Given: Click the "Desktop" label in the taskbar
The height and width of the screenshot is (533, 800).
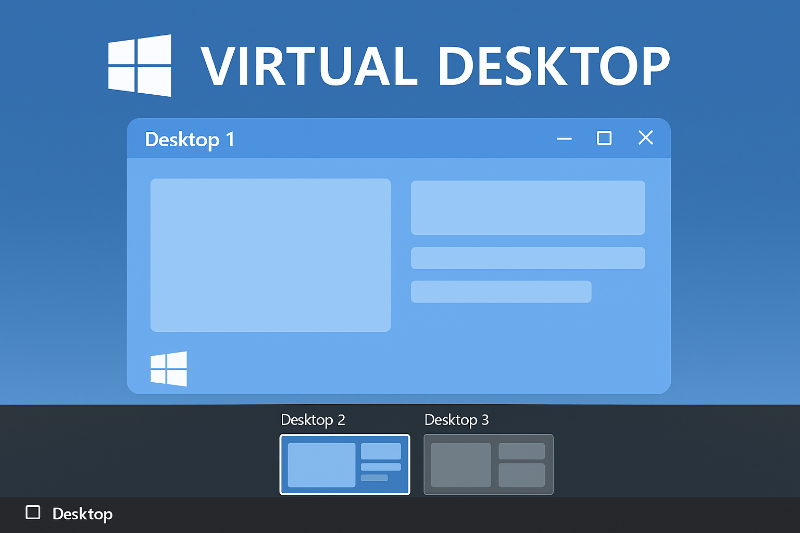Looking at the screenshot, I should click(x=82, y=514).
